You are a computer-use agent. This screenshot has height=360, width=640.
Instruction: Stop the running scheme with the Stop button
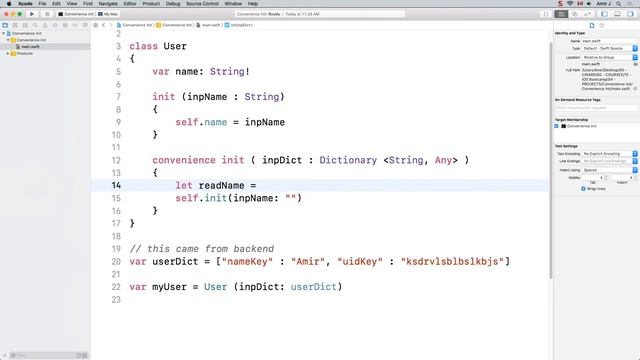pyautogui.click(x=47, y=14)
